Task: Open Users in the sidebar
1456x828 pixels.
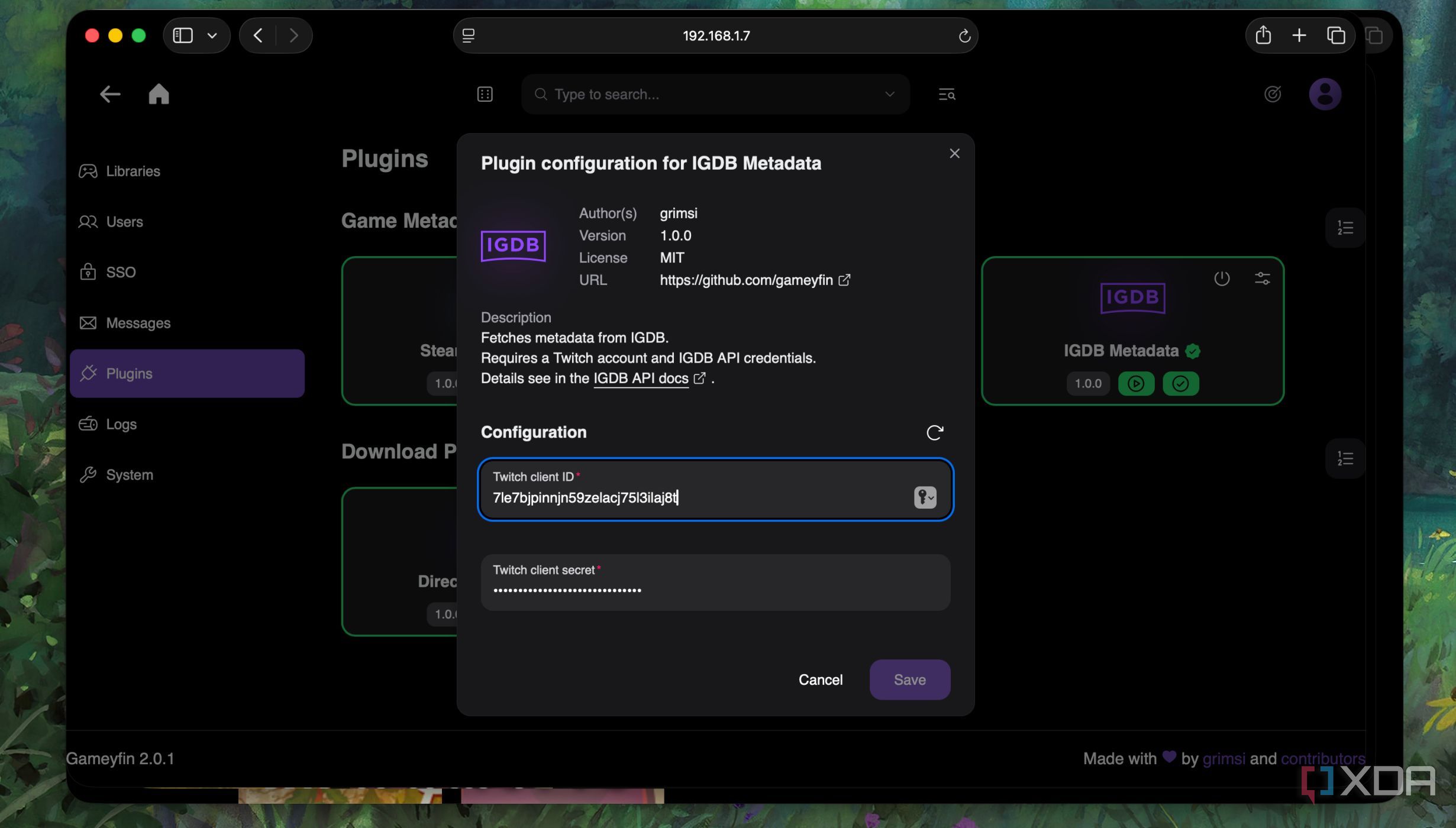Action: 187,222
